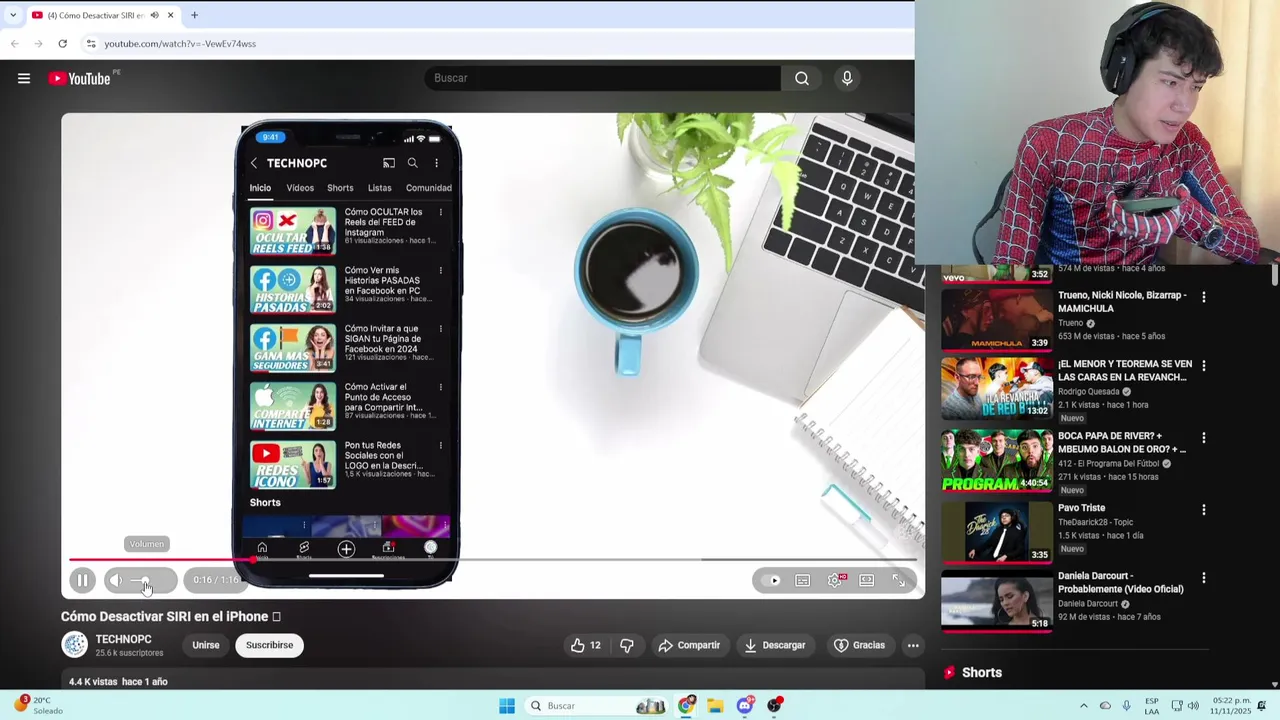Open the player settings gear

(835, 580)
